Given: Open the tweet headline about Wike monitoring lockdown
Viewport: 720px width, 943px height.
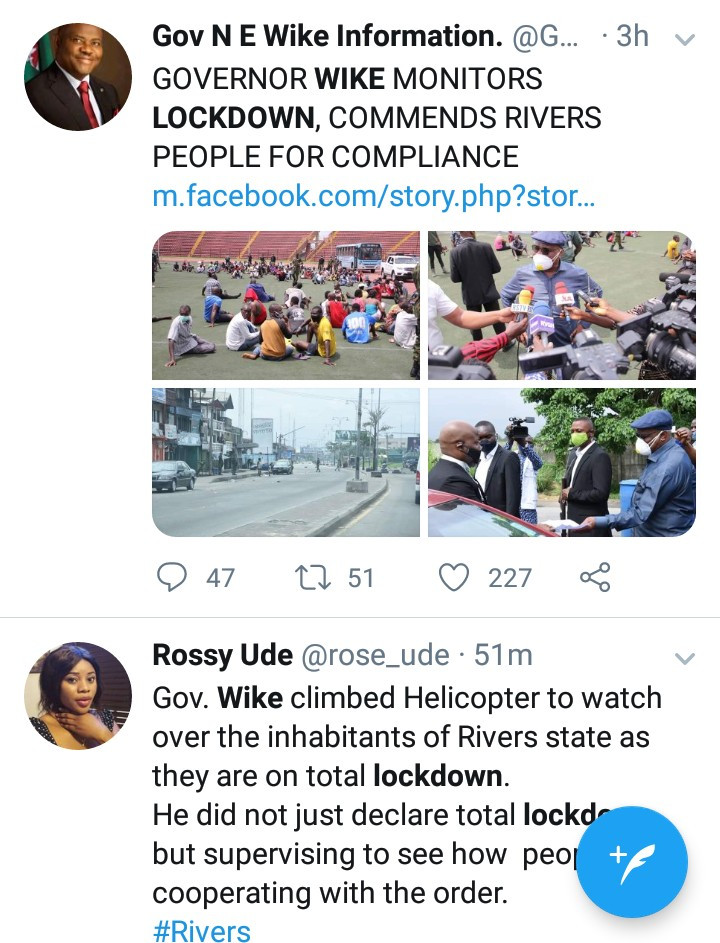Looking at the screenshot, I should [376, 117].
